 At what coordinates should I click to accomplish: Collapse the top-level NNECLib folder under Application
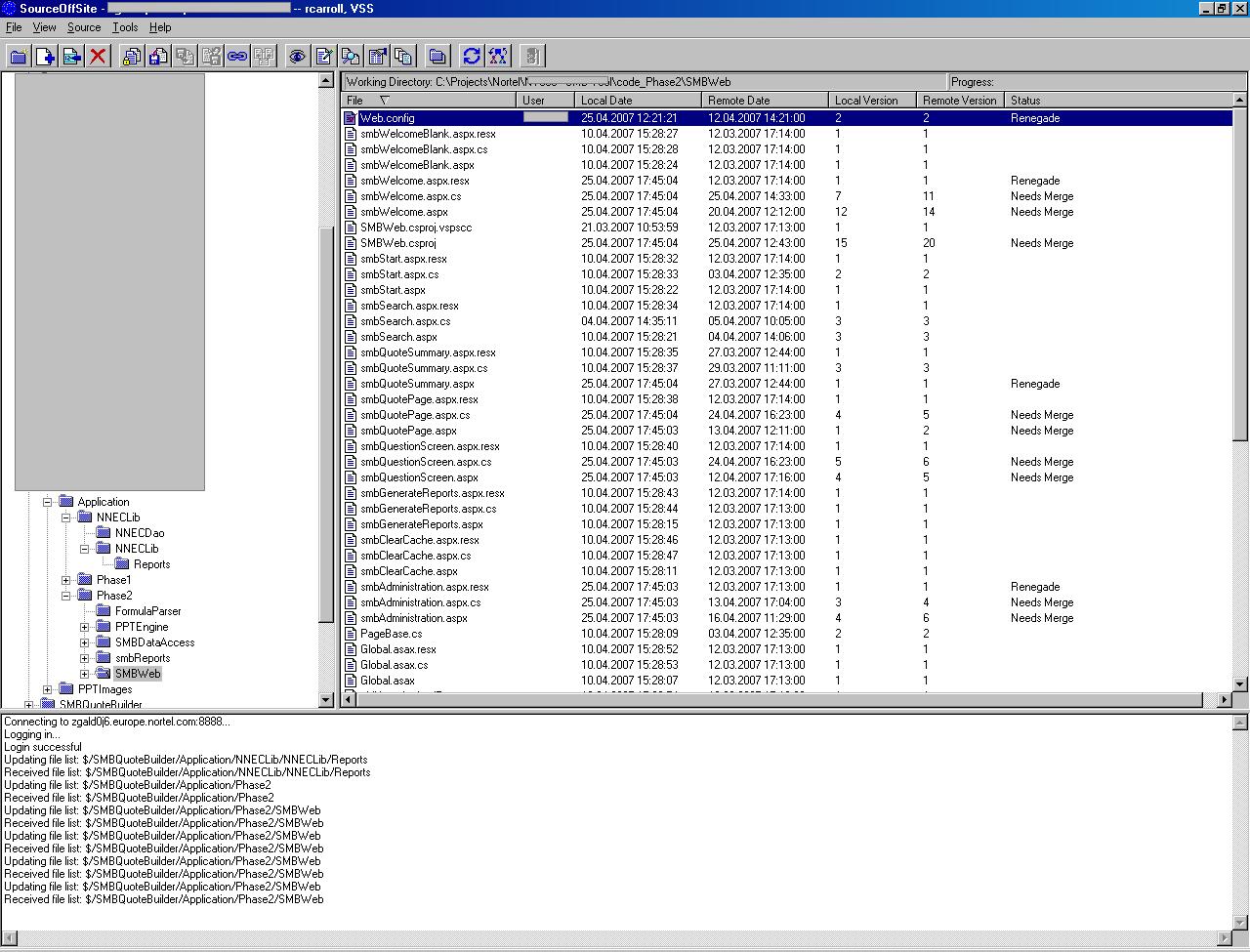coord(65,517)
